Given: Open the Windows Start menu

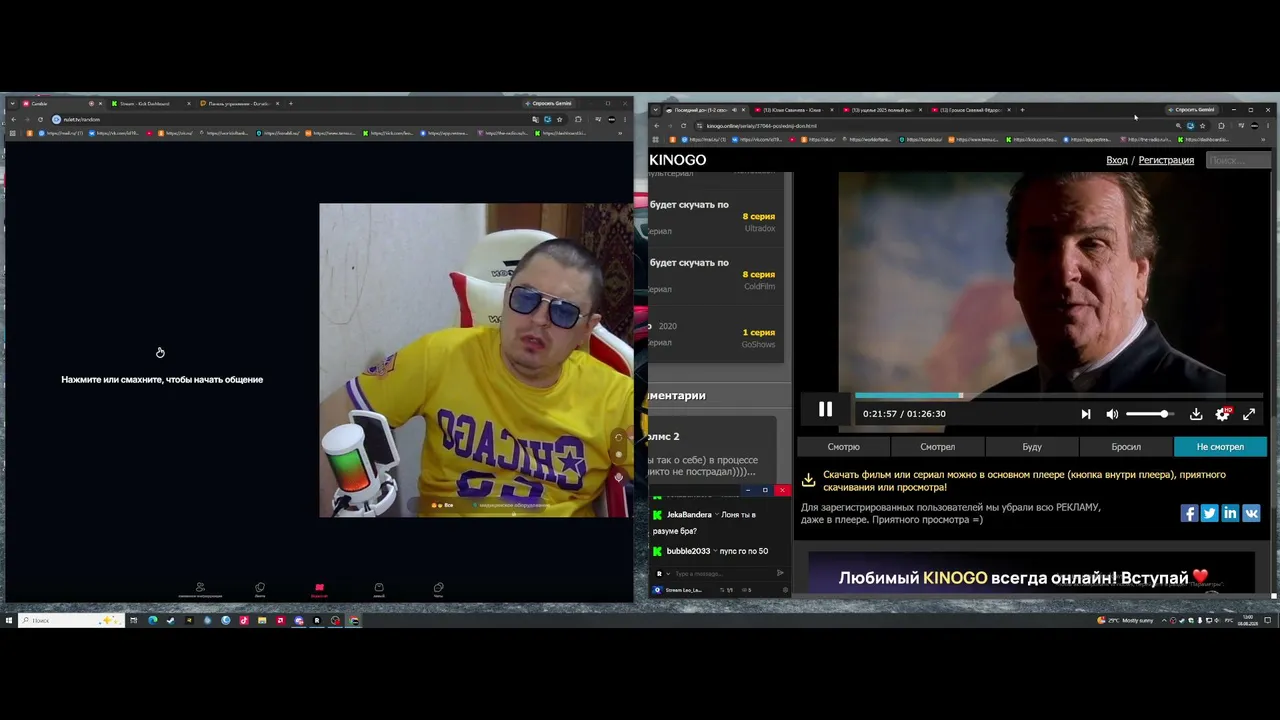Looking at the screenshot, I should point(9,620).
